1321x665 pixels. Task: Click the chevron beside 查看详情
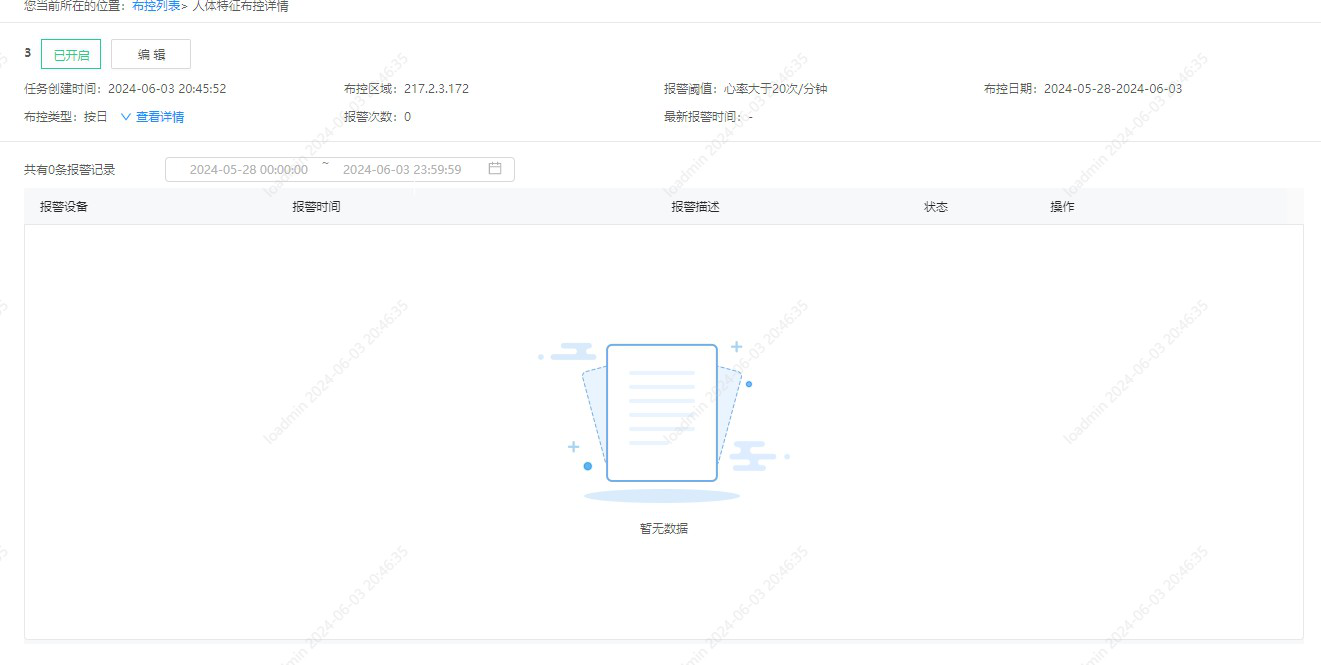[126, 117]
